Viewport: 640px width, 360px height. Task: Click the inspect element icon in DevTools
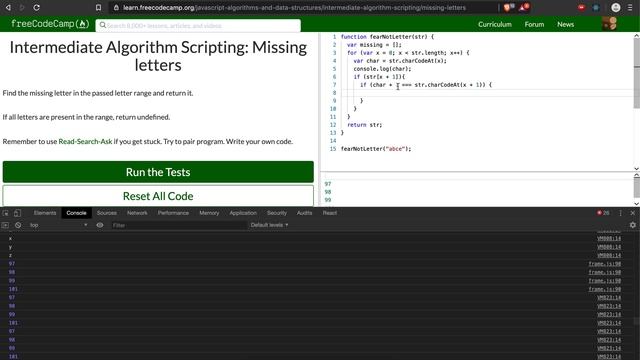(x=5, y=213)
